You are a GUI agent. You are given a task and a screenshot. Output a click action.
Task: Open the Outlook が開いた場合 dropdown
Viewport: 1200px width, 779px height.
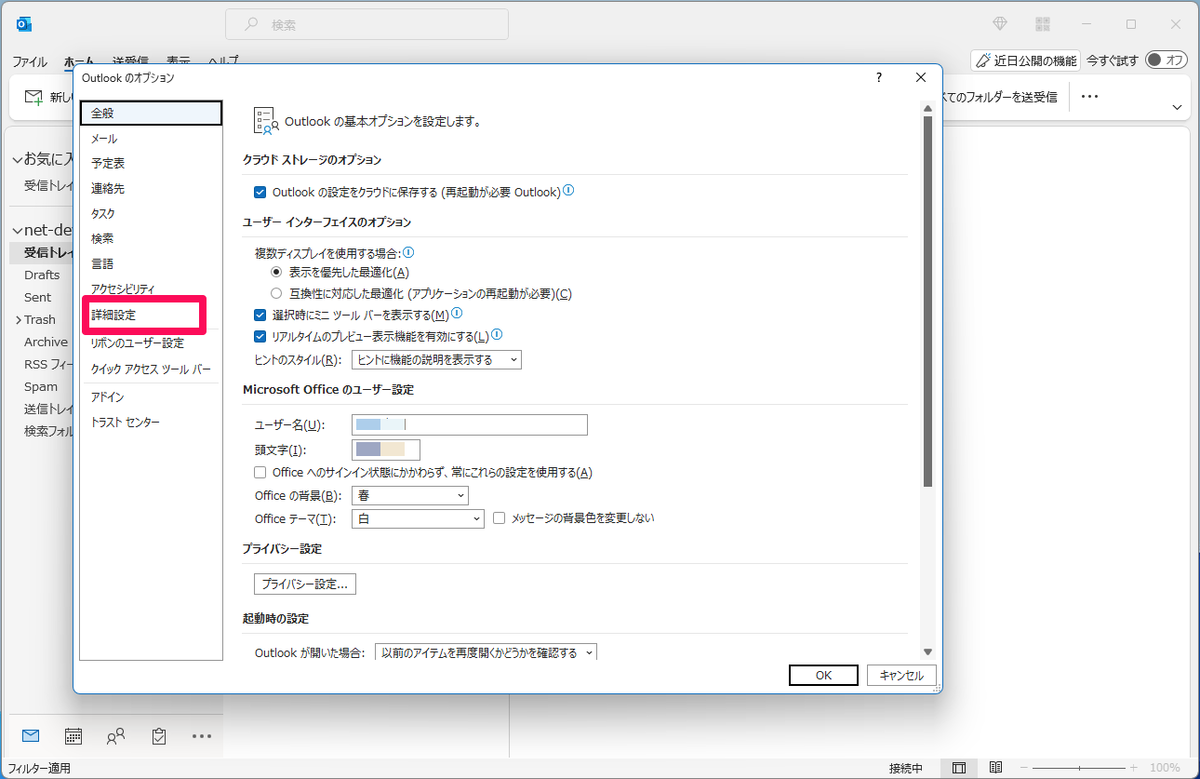[486, 653]
